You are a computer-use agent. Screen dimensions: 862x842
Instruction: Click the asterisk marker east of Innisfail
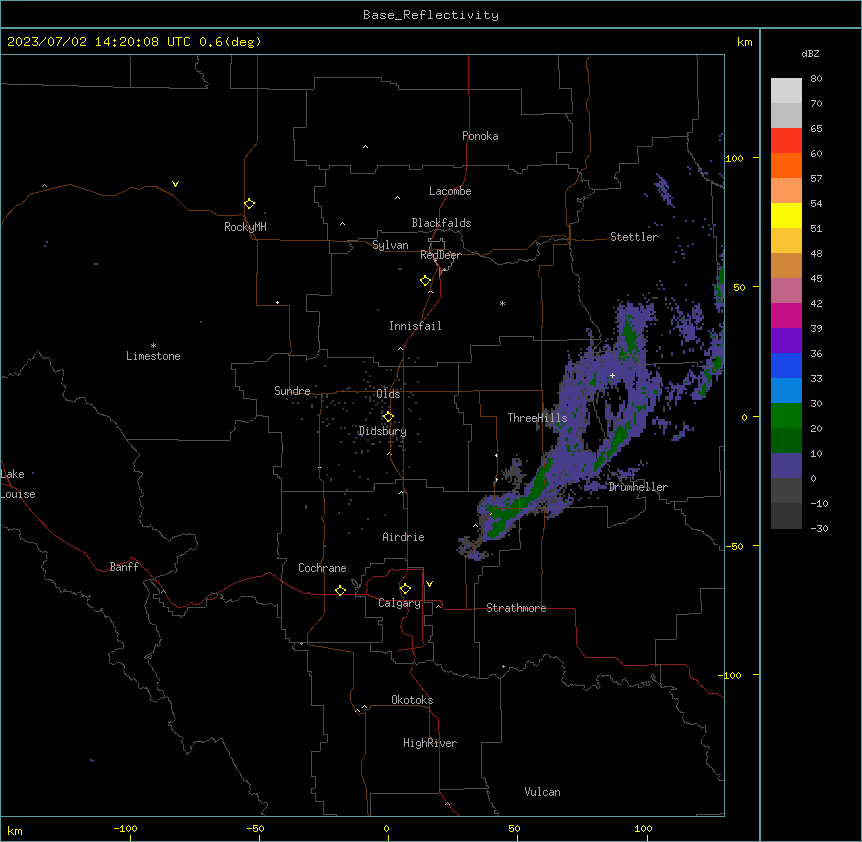coord(502,303)
